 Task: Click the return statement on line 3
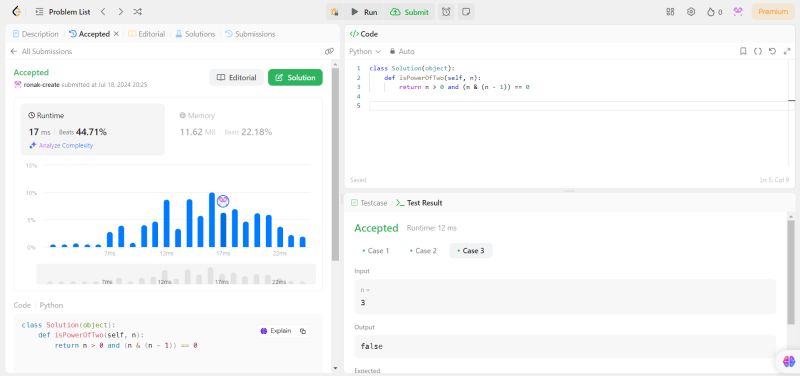464,87
